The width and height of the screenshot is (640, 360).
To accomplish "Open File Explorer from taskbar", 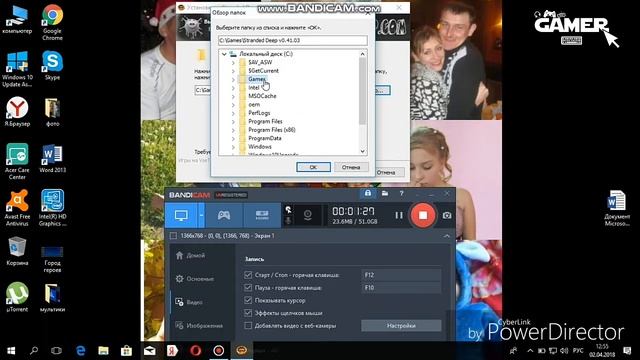I will (x=104, y=351).
